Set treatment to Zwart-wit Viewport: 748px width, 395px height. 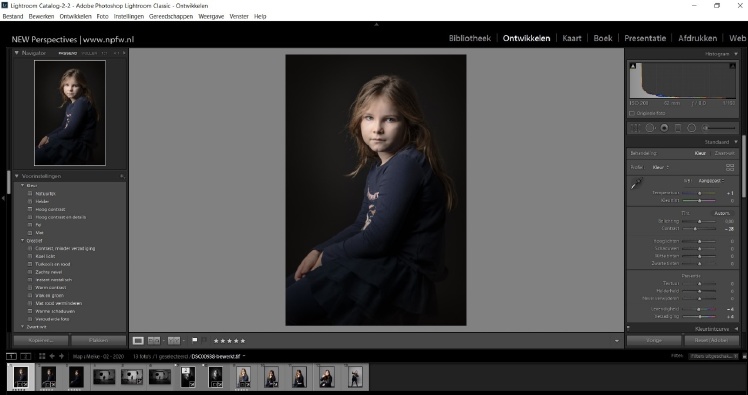pyautogui.click(x=725, y=153)
